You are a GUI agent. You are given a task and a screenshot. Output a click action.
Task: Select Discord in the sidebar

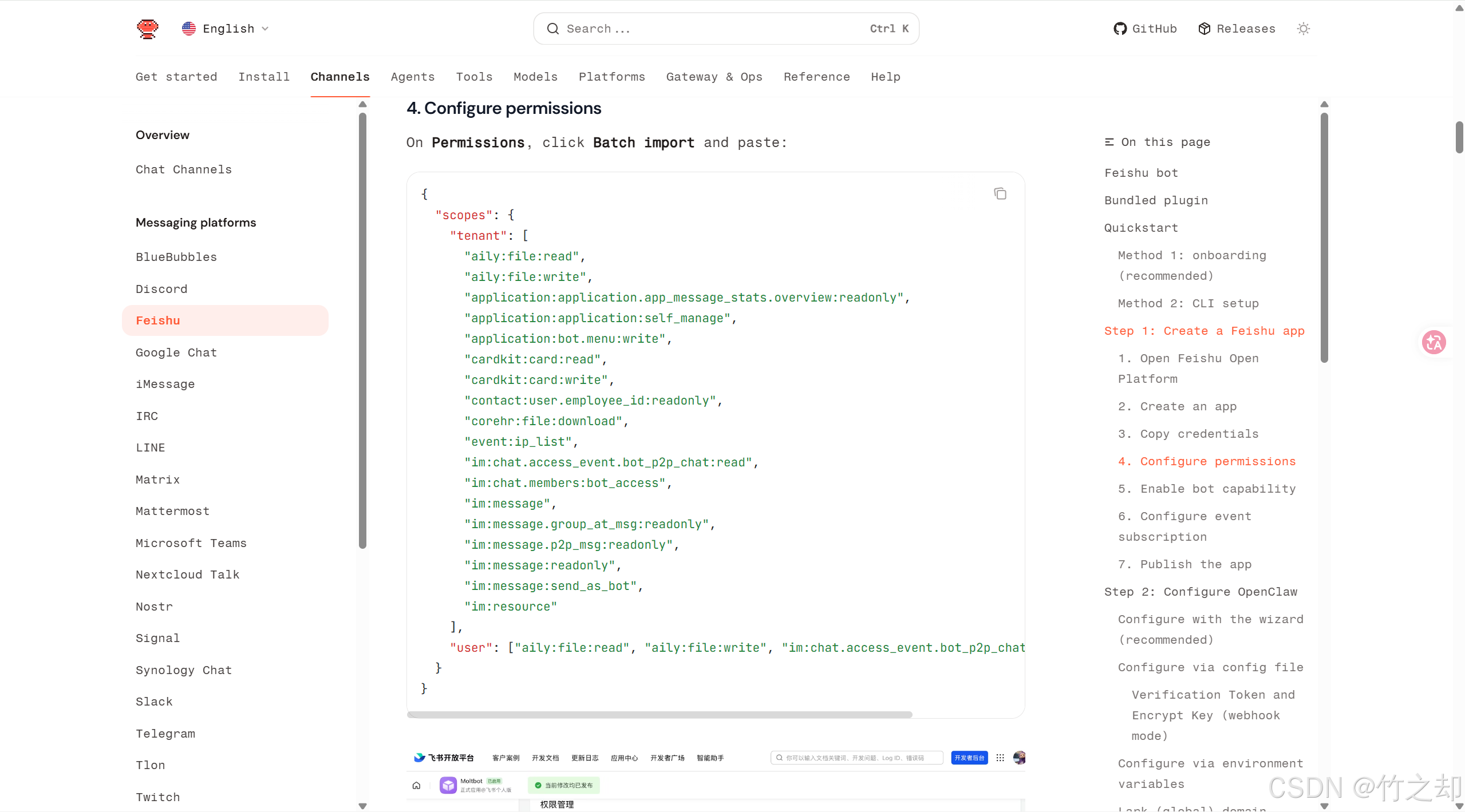click(161, 289)
